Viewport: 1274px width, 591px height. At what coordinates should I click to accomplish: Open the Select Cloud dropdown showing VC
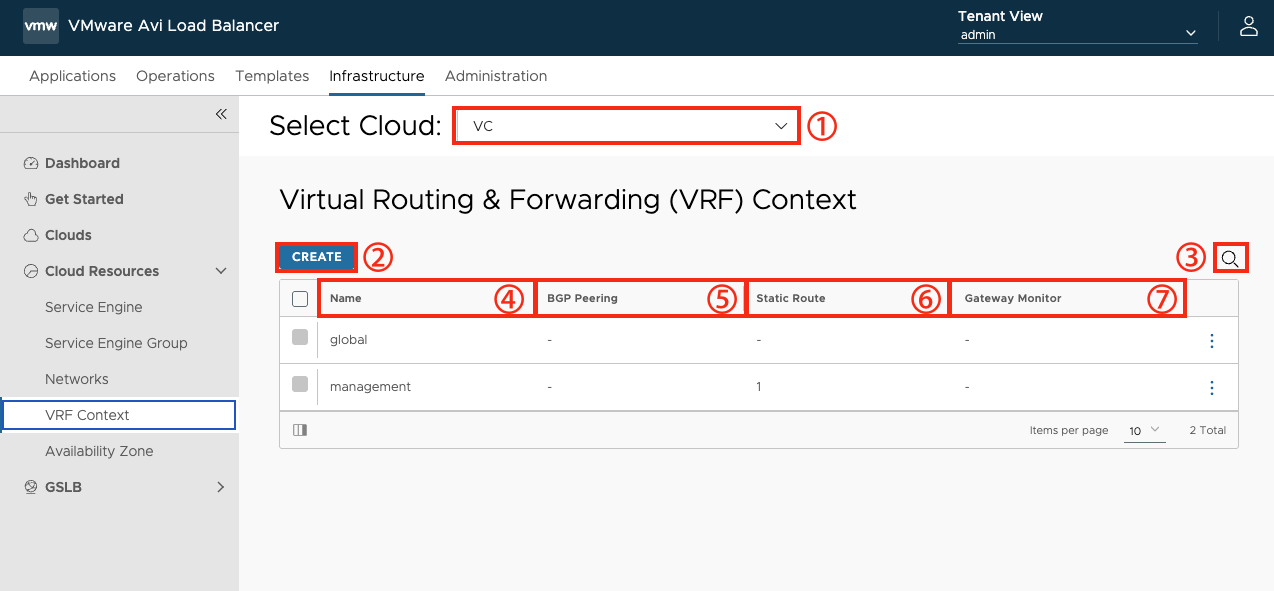point(627,126)
